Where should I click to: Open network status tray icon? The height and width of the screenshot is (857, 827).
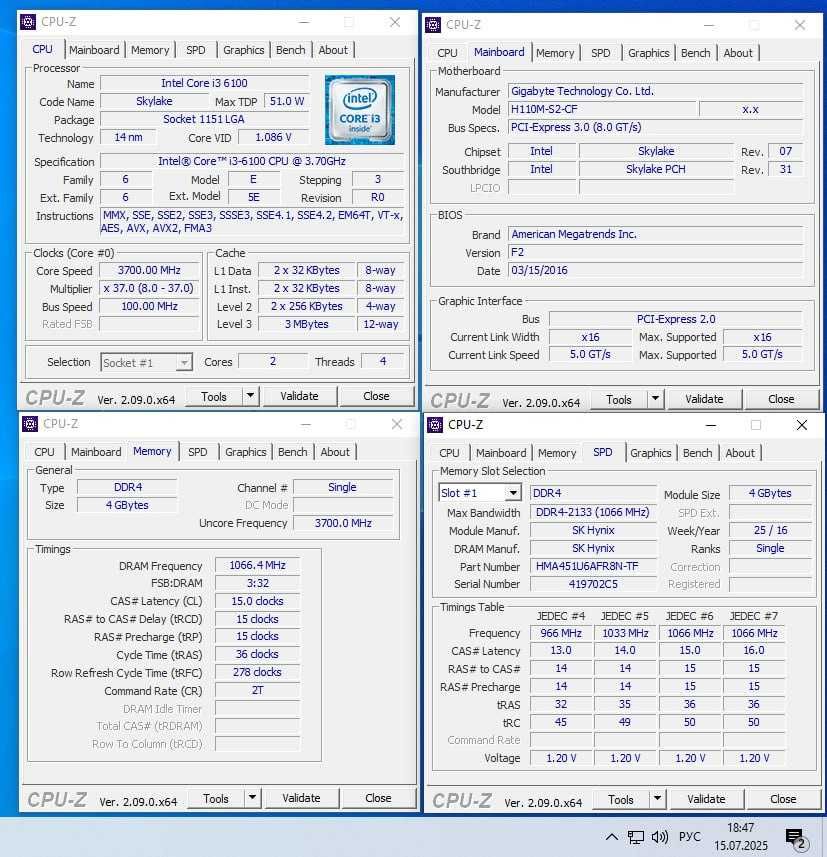635,837
